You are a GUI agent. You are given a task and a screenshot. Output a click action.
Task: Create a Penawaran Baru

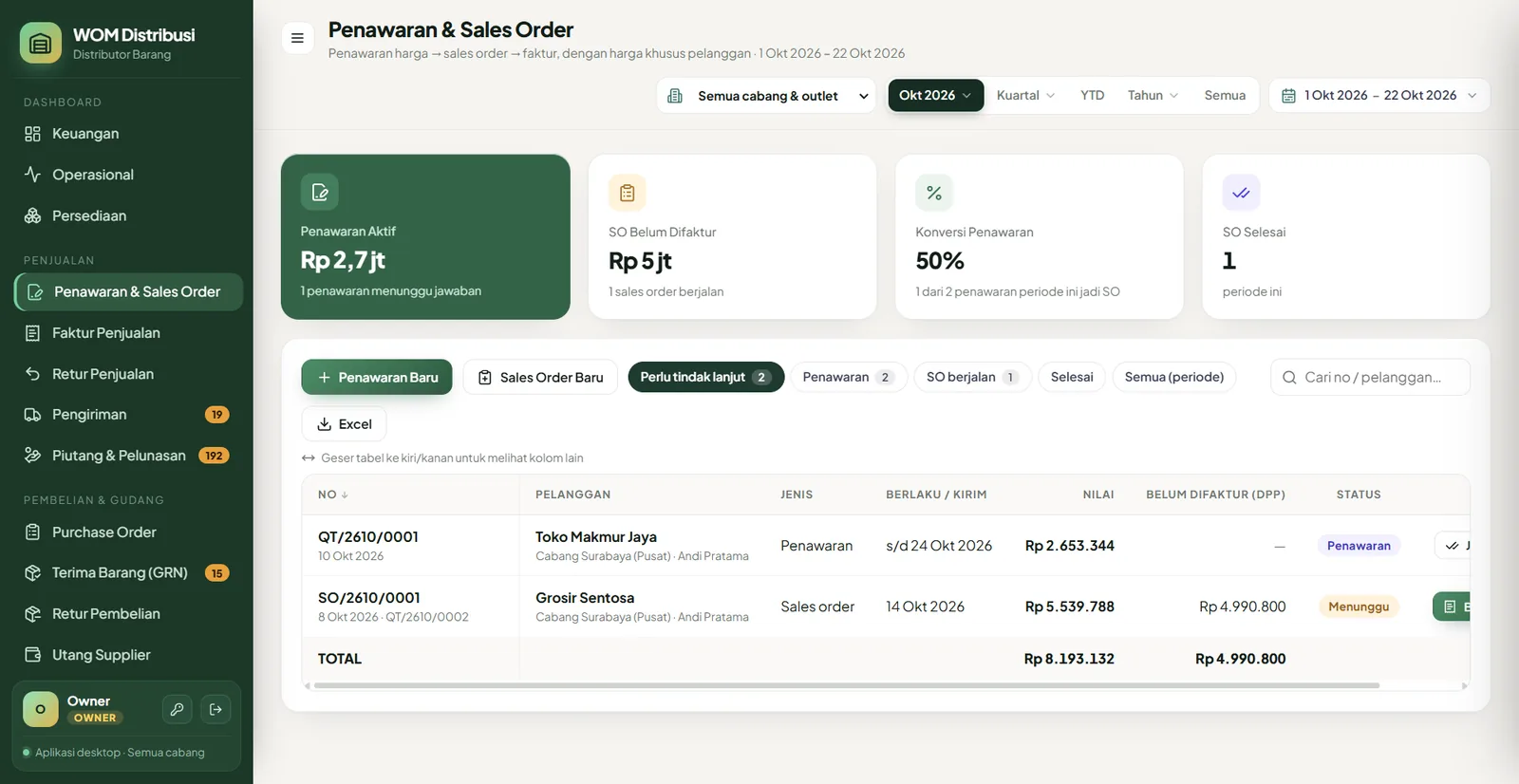pos(377,377)
